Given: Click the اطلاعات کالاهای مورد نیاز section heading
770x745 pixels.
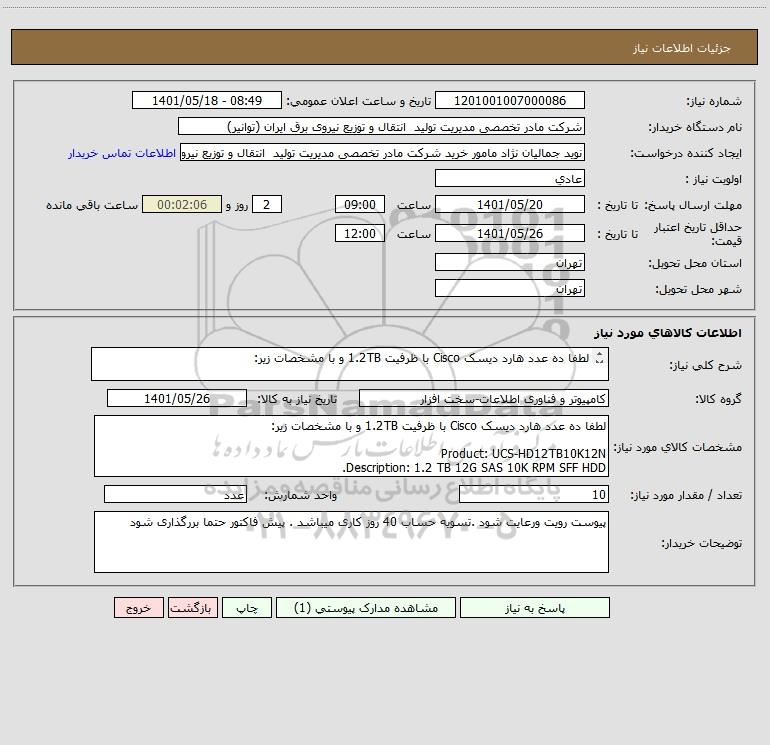Looking at the screenshot, I should click(x=668, y=333).
